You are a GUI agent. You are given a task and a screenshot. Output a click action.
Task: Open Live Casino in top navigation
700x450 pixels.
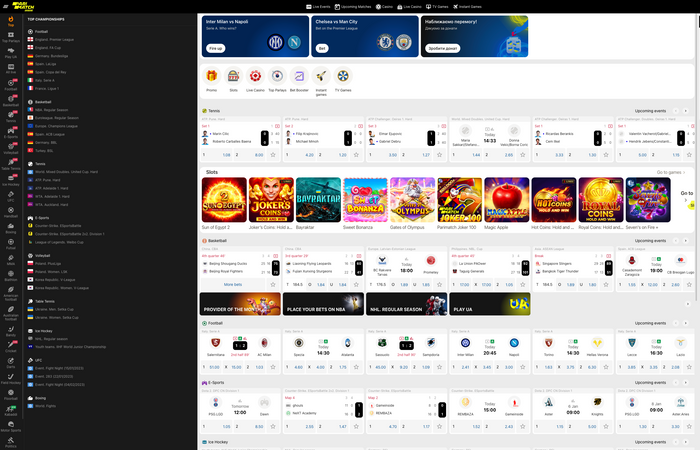(409, 7)
